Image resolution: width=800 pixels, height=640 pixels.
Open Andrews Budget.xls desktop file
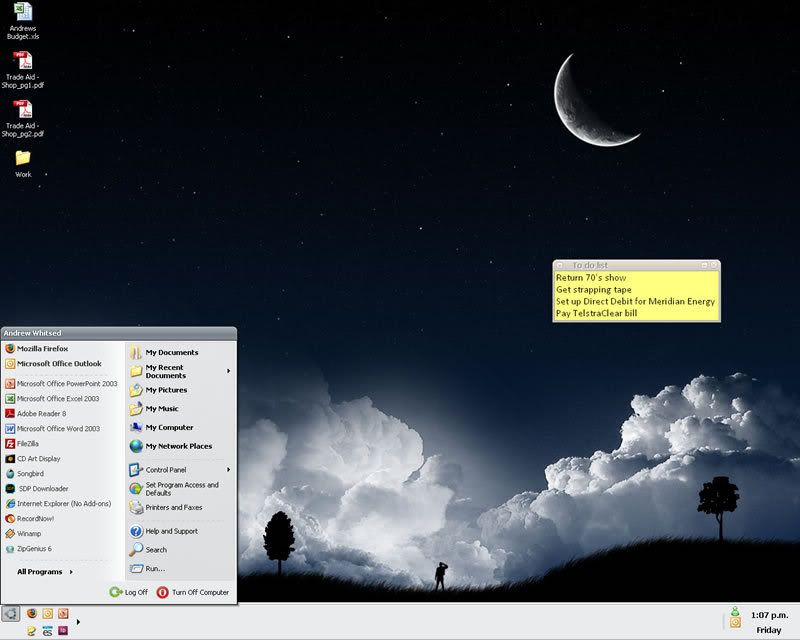[x=23, y=21]
